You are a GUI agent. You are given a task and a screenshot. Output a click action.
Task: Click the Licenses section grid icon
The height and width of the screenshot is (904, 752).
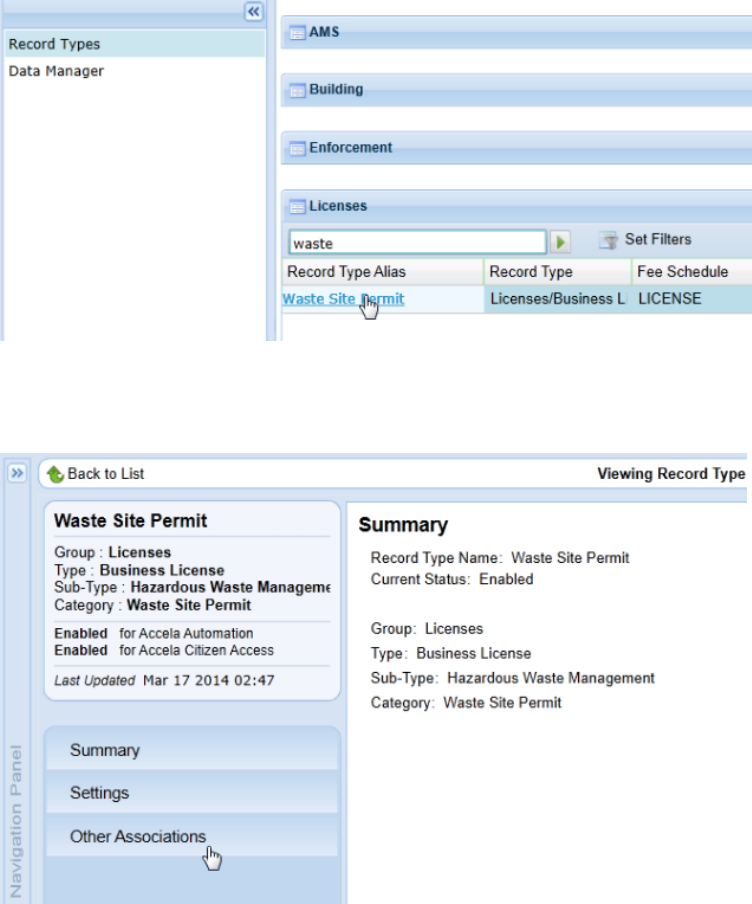point(298,207)
